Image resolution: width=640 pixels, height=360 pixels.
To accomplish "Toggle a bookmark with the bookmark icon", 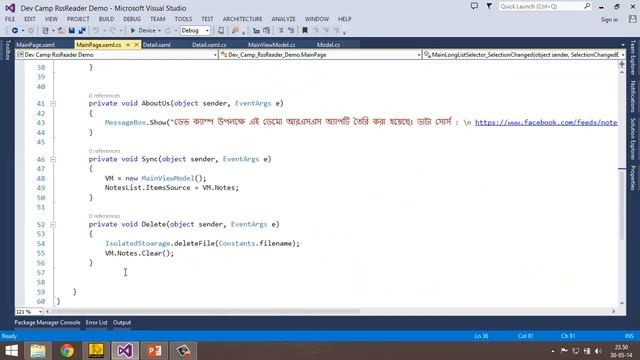I will [305, 31].
